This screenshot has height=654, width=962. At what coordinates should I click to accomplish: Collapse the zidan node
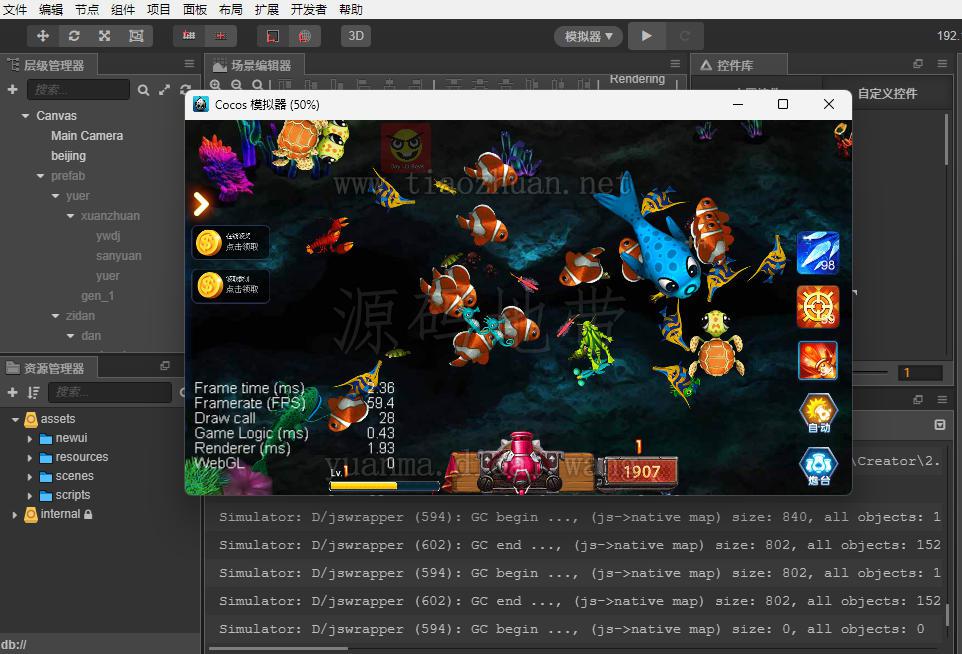tap(55, 316)
